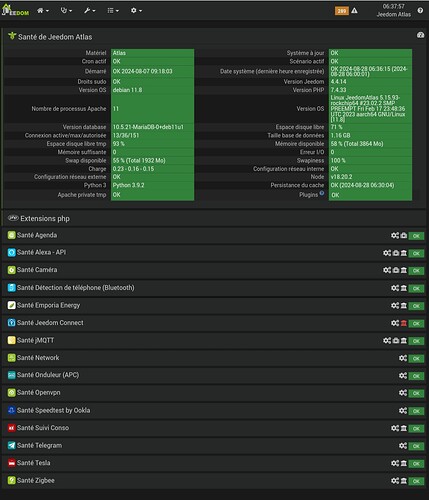Click the gears icon on Santé Telegram row
This screenshot has width=429, height=500.
click(x=403, y=445)
